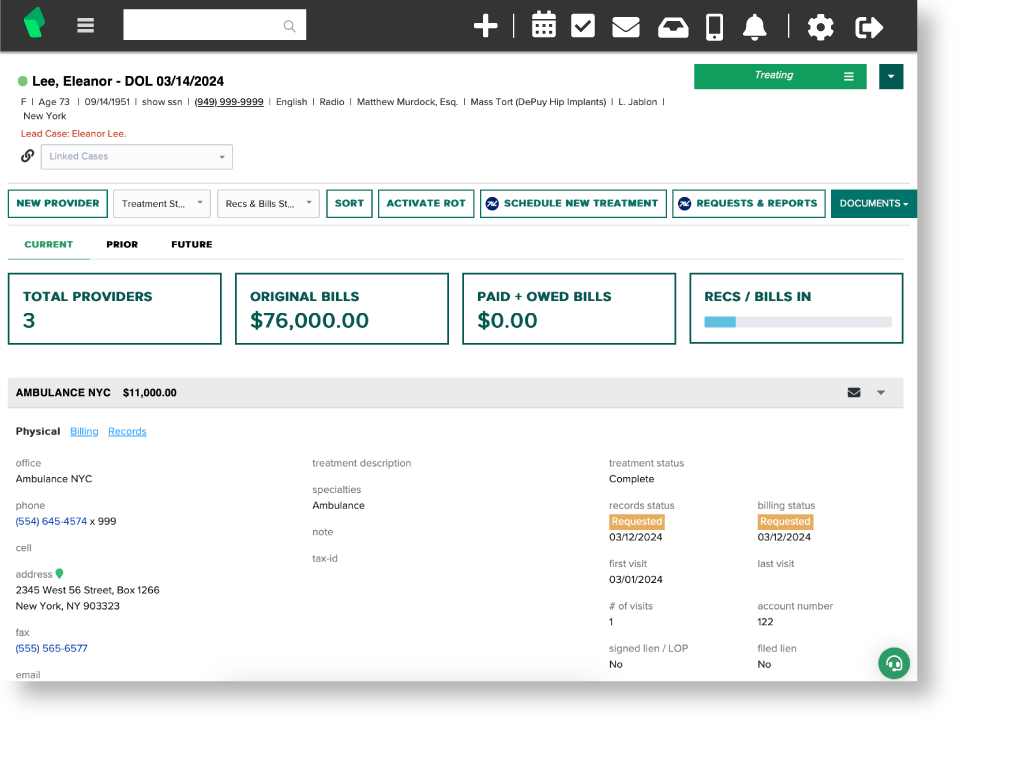Open the Treatment Status filter dropdown

coord(161,203)
